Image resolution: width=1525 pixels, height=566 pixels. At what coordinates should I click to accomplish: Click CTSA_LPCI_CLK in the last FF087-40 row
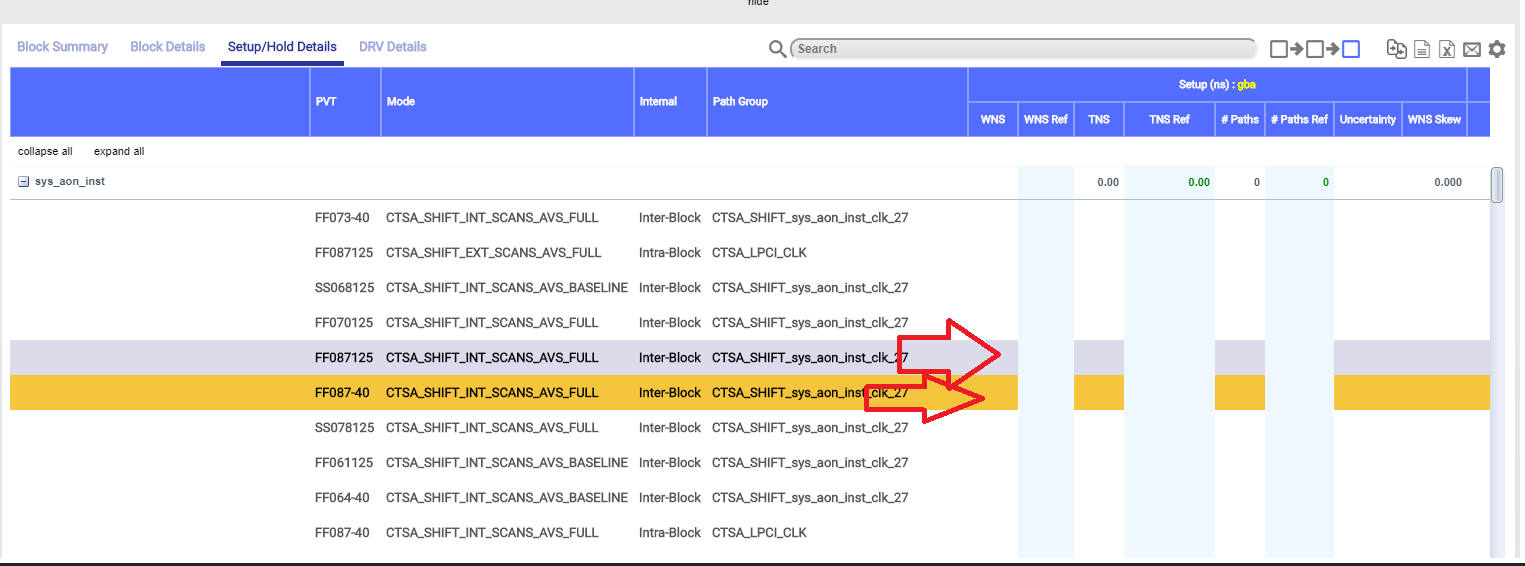[x=759, y=533]
